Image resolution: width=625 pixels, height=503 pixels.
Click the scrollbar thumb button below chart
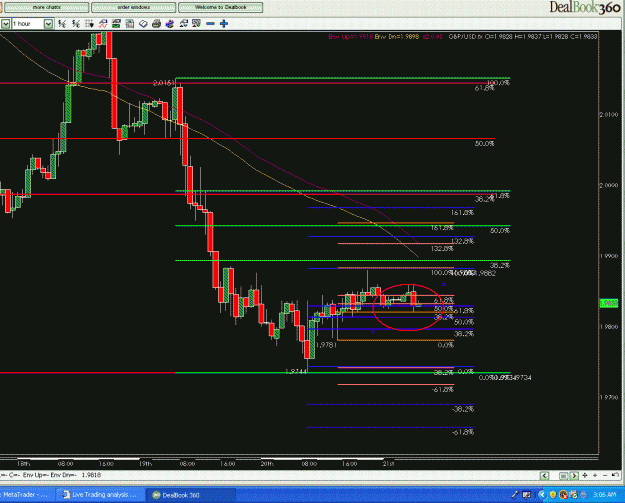(x=564, y=476)
